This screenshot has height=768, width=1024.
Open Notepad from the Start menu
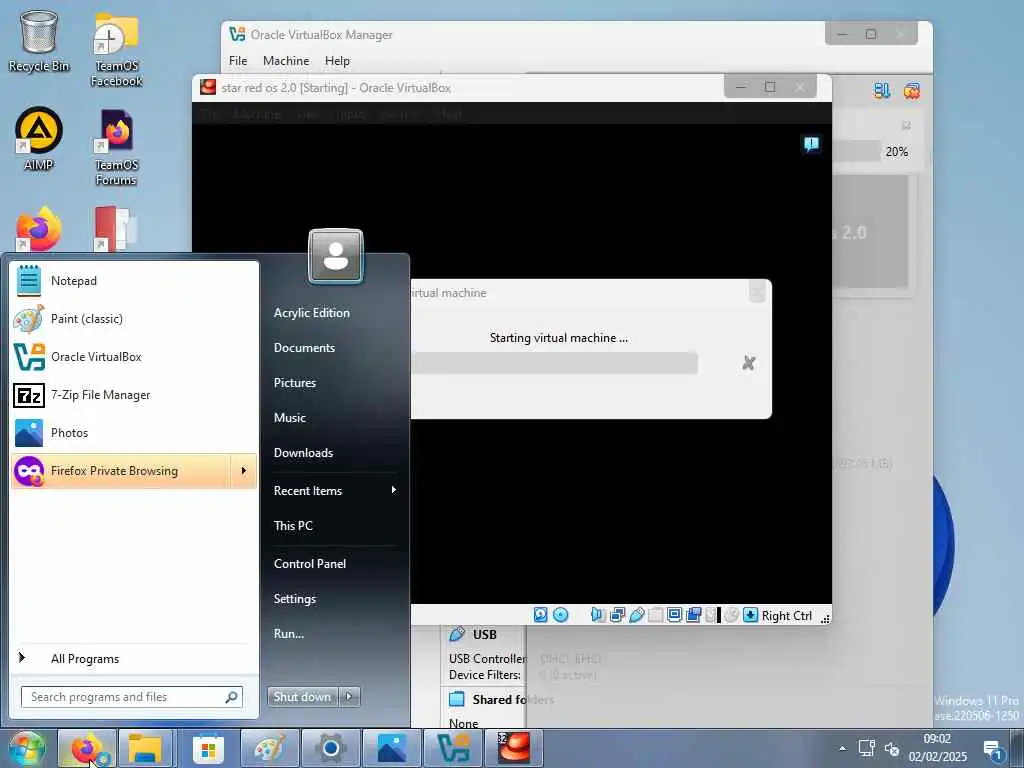click(x=134, y=281)
